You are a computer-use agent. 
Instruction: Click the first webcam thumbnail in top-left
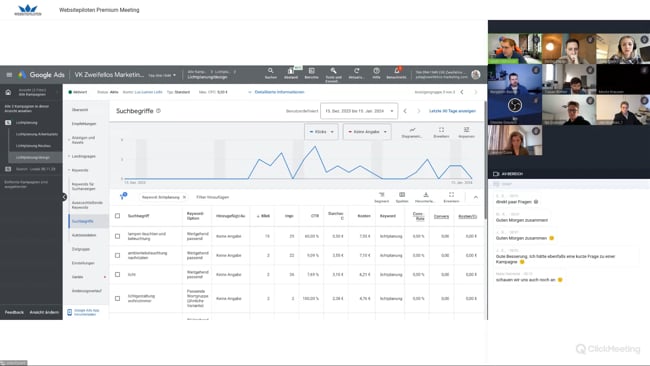tap(515, 48)
